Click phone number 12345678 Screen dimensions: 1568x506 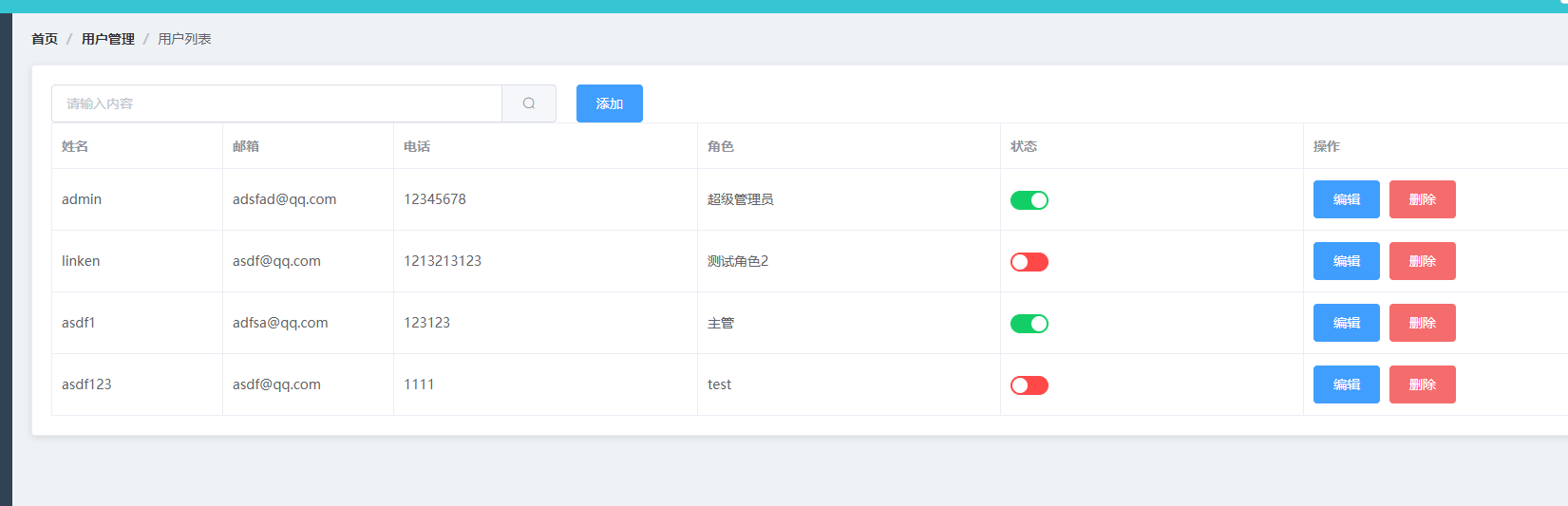(435, 199)
